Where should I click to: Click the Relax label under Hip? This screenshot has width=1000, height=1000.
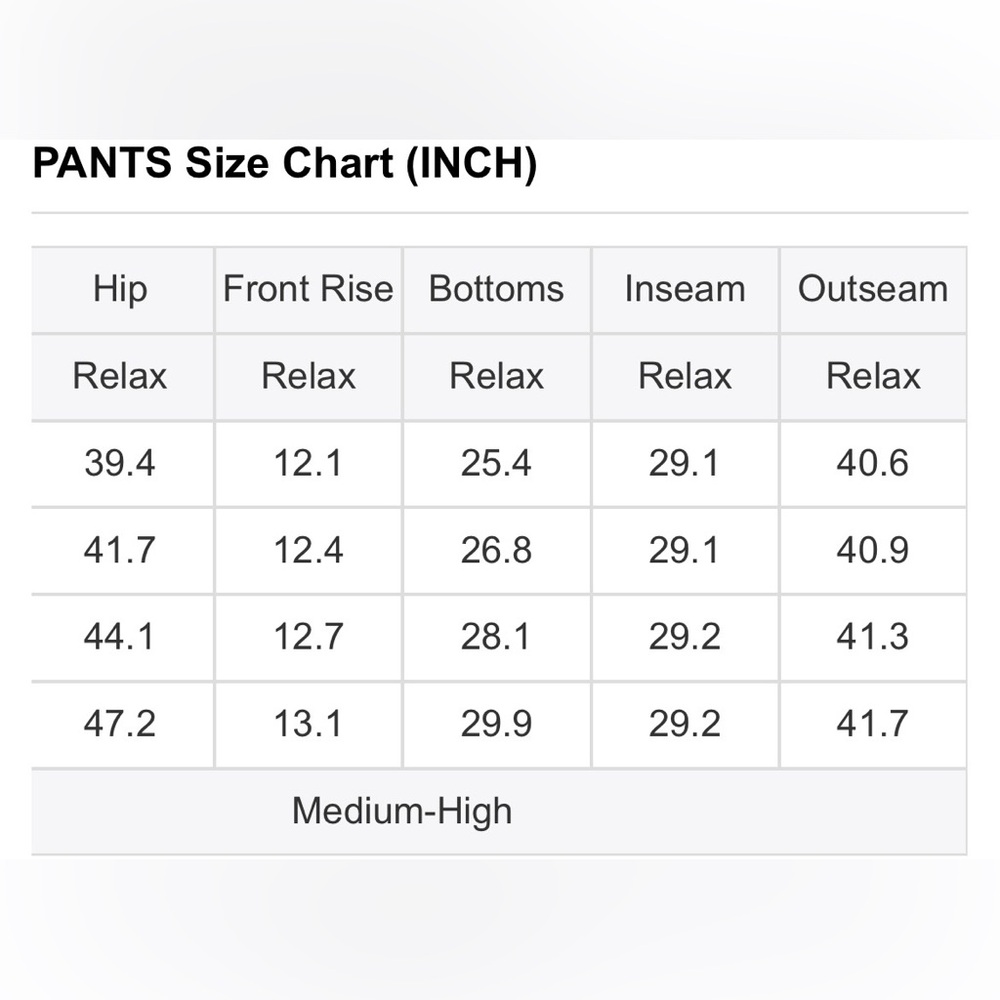tap(120, 376)
